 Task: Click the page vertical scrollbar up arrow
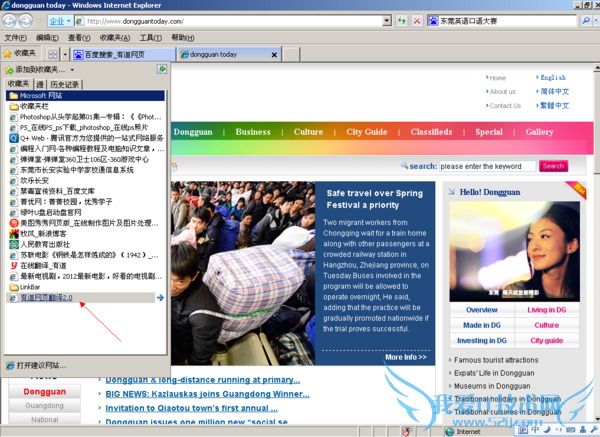tap(597, 68)
